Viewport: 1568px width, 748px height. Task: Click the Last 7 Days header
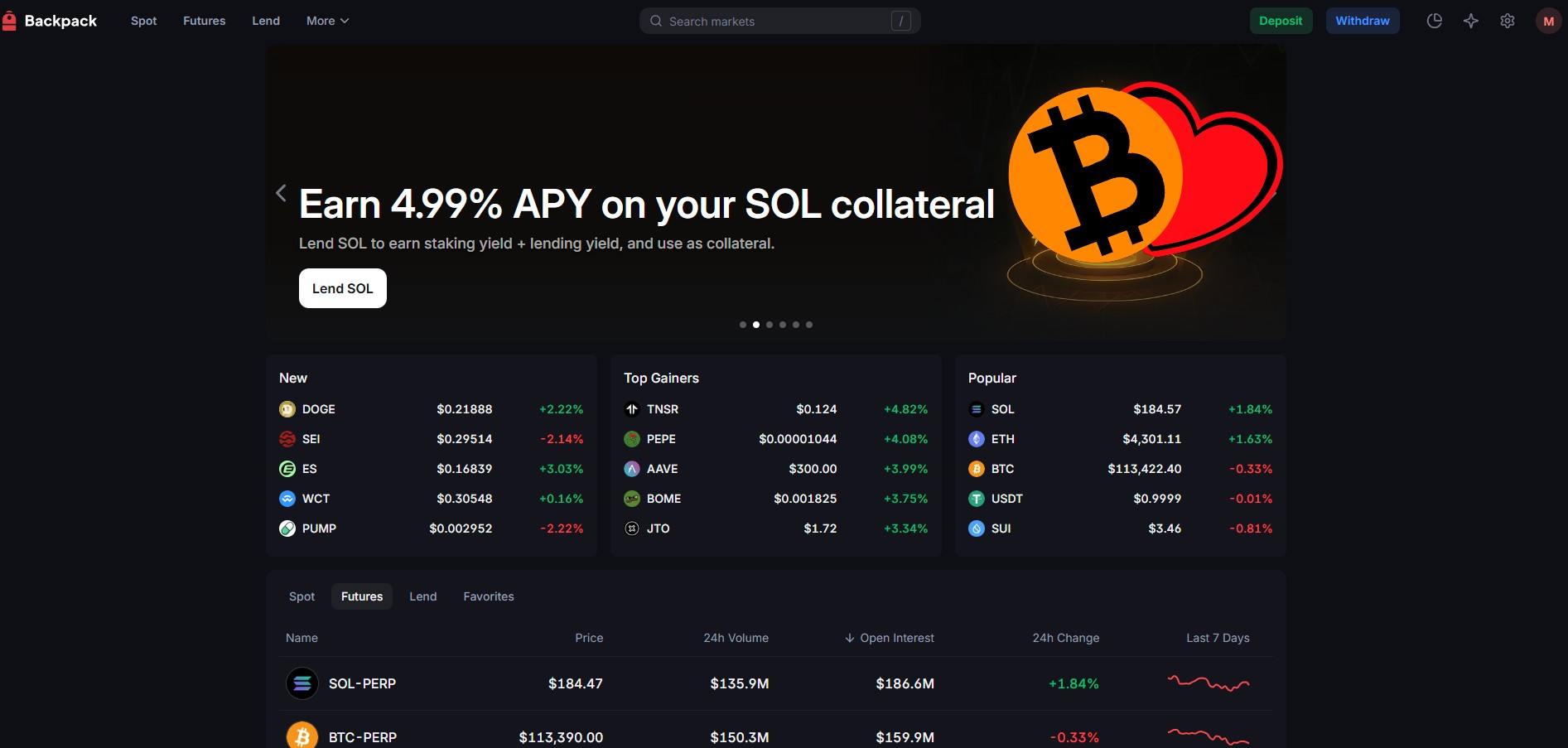coord(1218,638)
